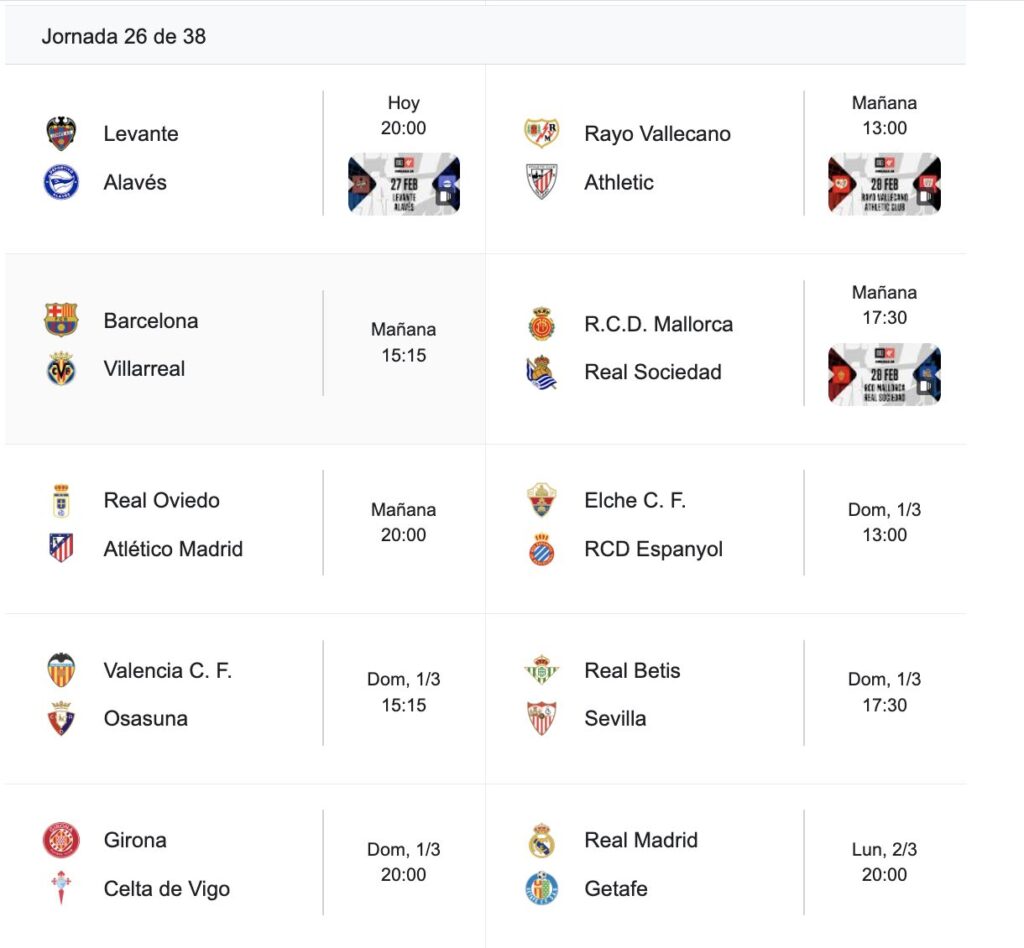Select the Sevilla team name
The height and width of the screenshot is (948, 1024).
point(615,718)
